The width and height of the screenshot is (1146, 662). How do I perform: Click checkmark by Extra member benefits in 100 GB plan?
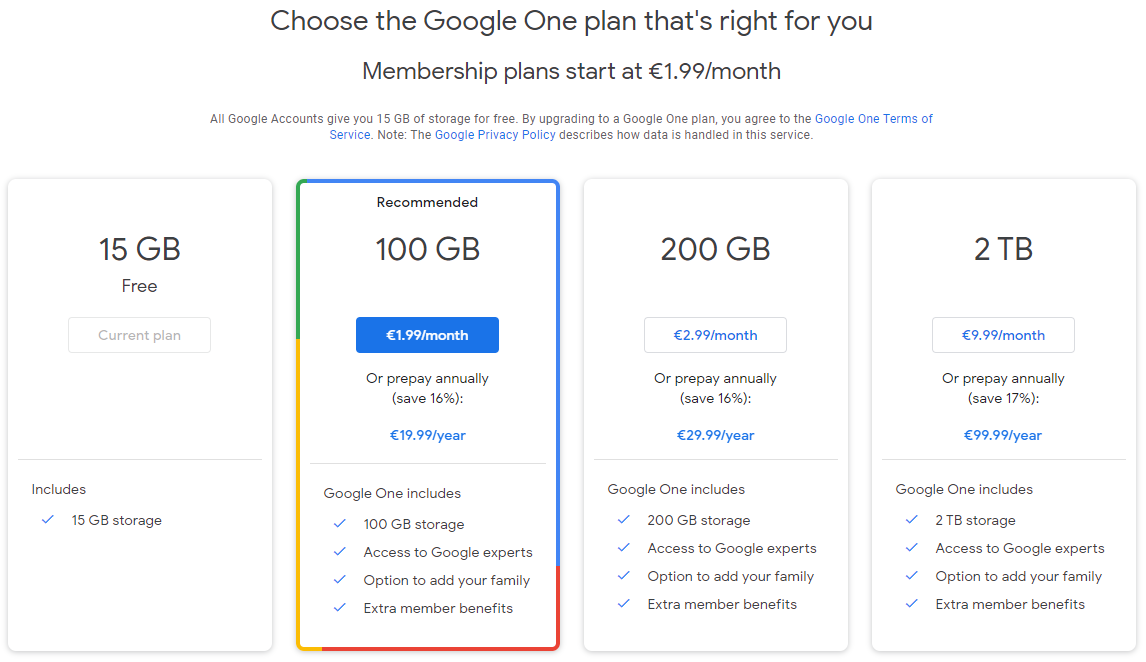tap(340, 607)
